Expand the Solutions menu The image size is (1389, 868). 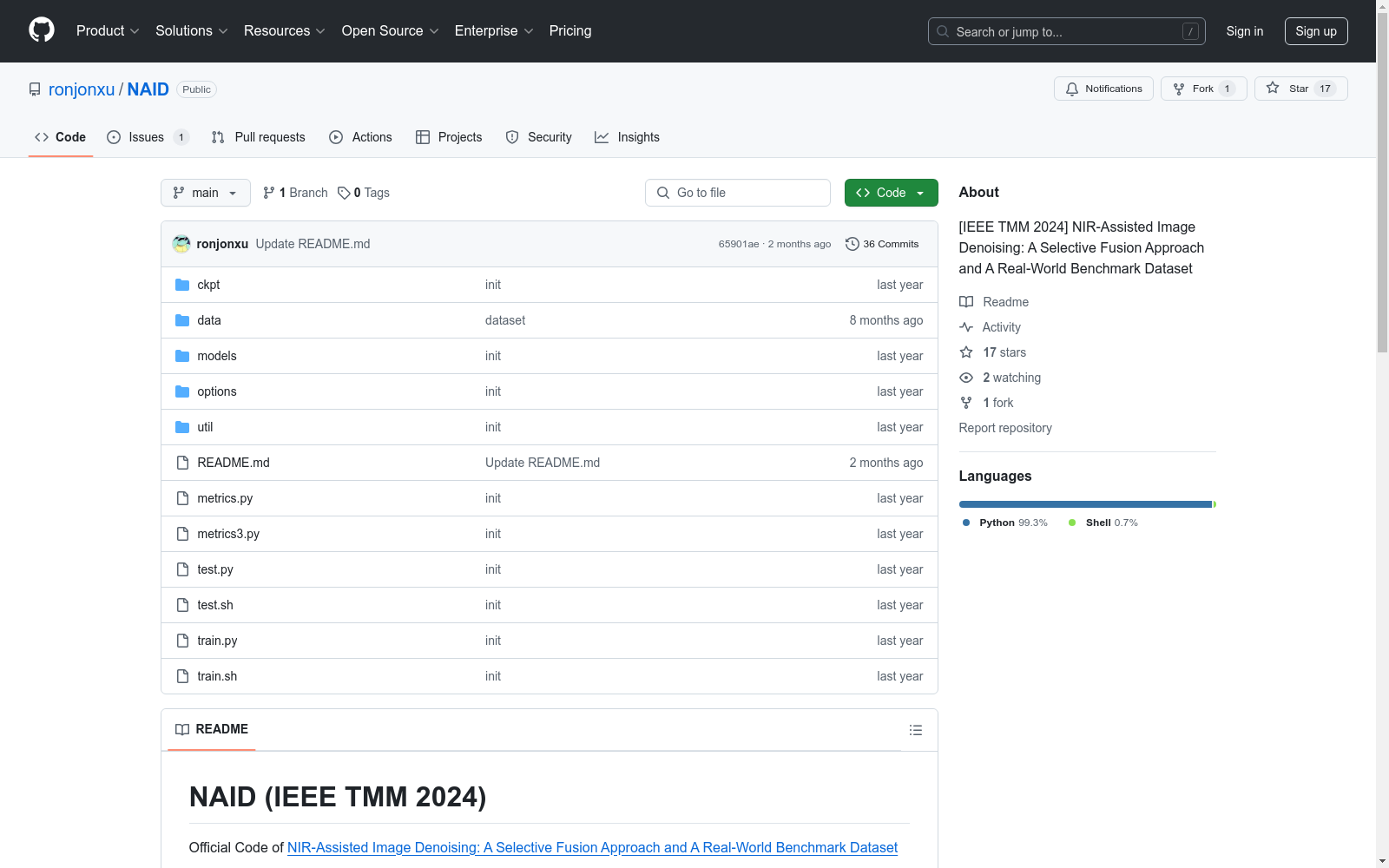(x=192, y=31)
